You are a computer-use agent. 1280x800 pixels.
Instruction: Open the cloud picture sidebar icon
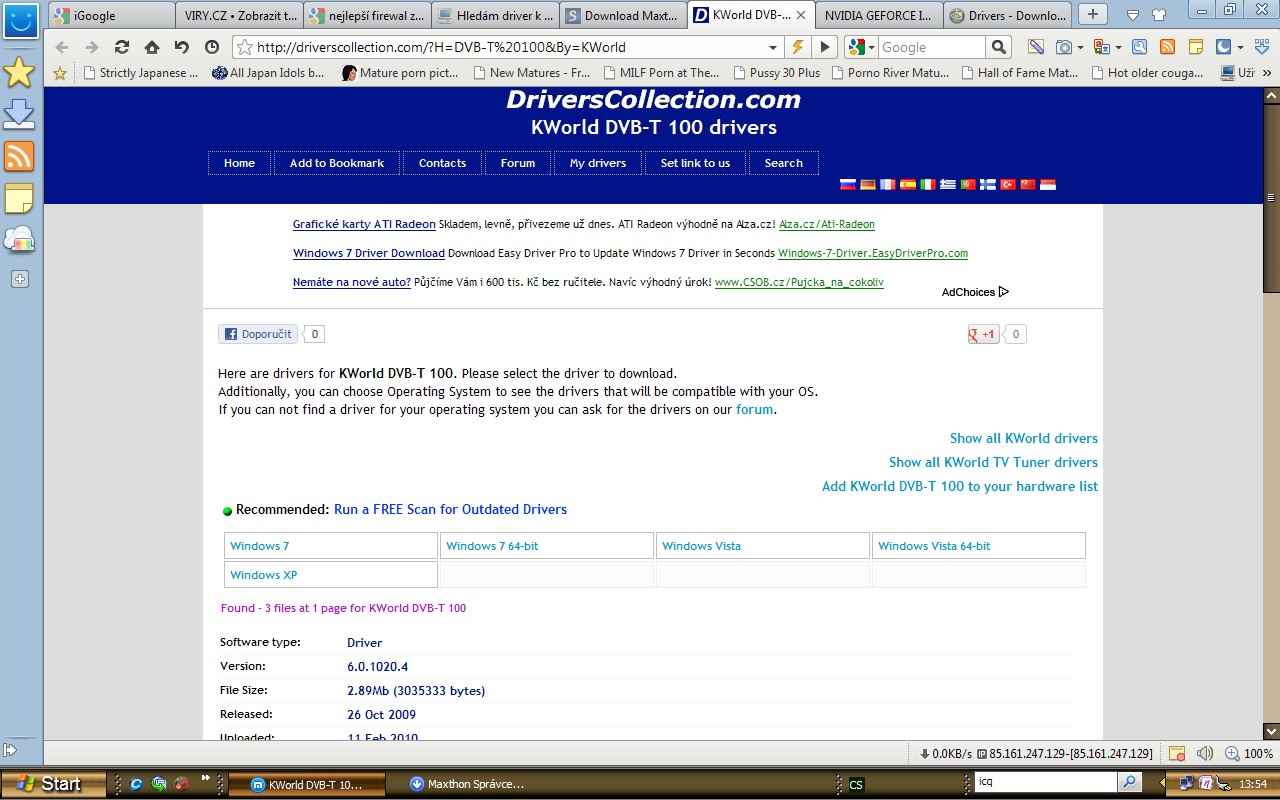19,240
